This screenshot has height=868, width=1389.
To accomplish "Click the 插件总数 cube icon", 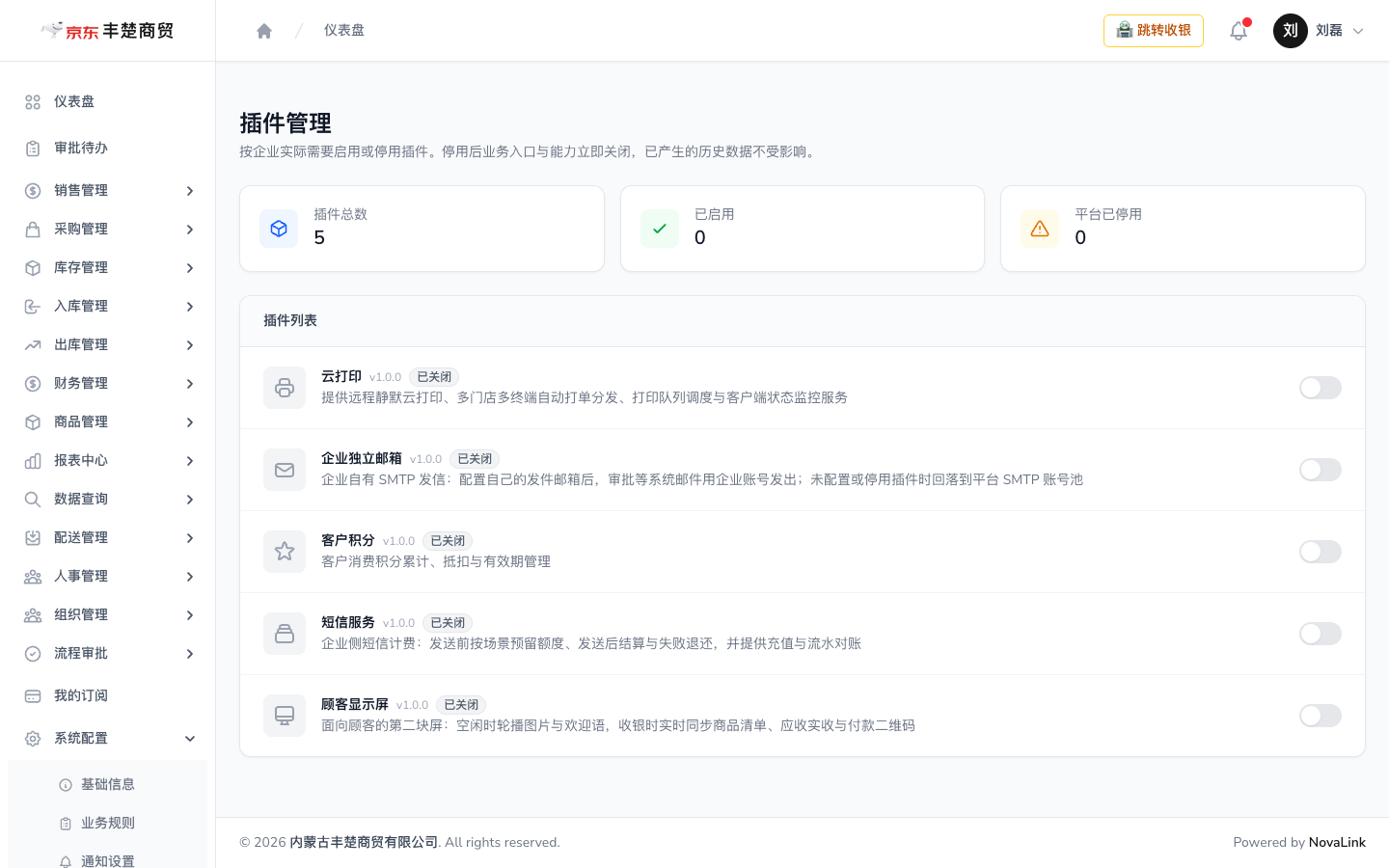I will pyautogui.click(x=279, y=229).
